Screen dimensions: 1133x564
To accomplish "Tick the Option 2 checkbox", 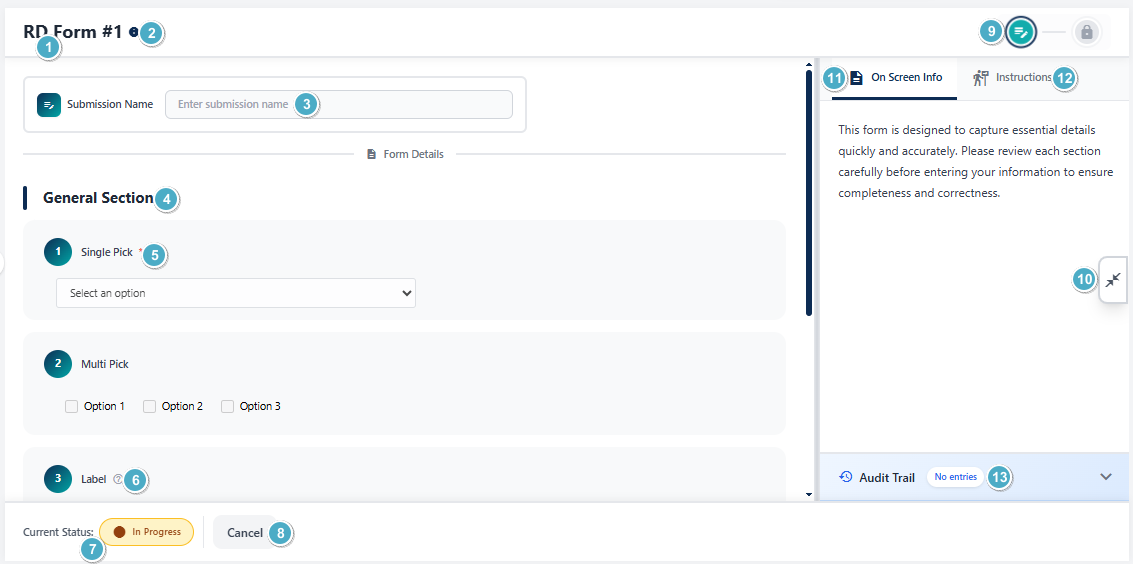I will tap(149, 406).
